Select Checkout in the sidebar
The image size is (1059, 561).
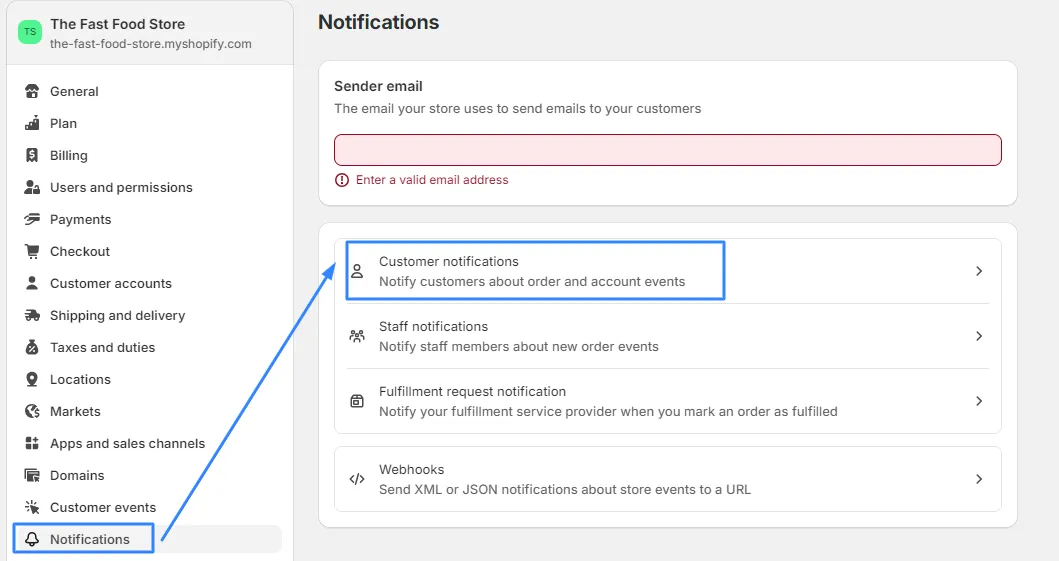[80, 251]
